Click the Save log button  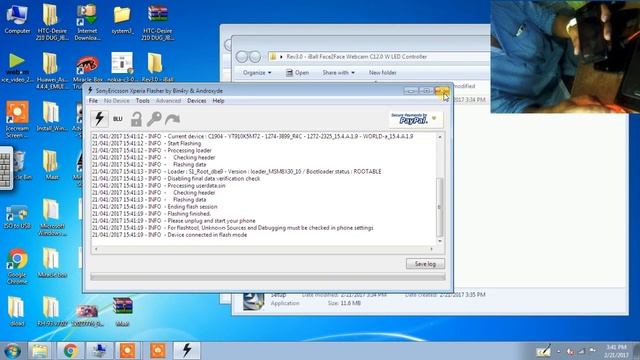(x=425, y=264)
